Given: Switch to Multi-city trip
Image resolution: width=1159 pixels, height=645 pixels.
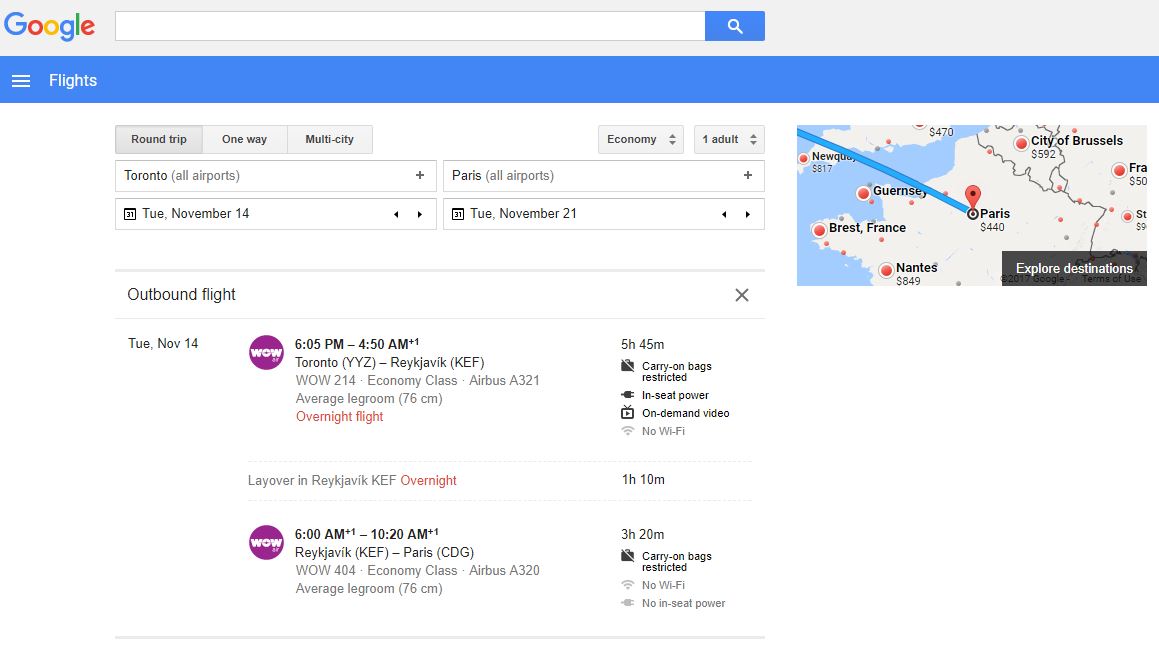Looking at the screenshot, I should pyautogui.click(x=329, y=140).
